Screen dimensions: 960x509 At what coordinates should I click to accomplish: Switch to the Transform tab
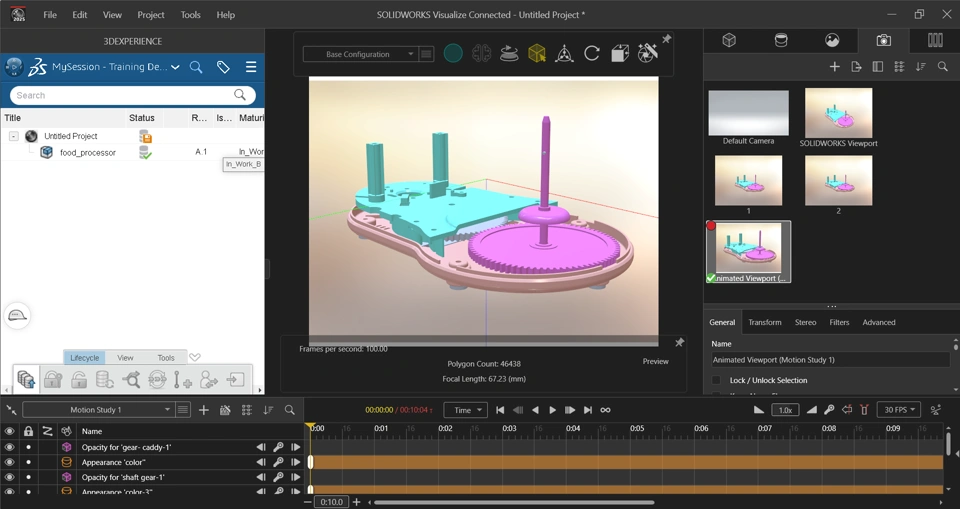[x=764, y=322]
